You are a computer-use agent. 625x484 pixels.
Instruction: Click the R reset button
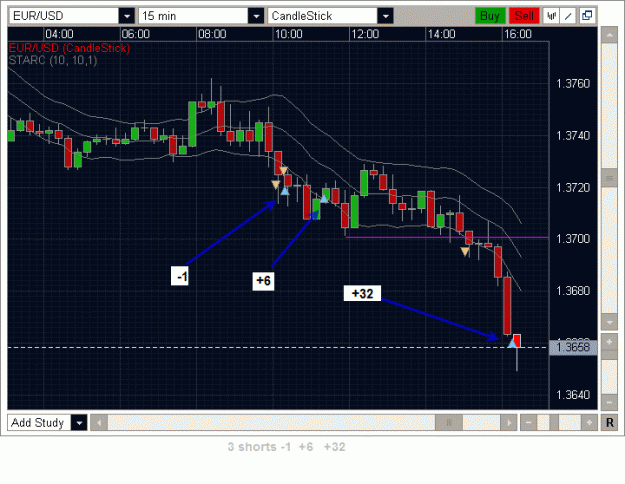[609, 423]
